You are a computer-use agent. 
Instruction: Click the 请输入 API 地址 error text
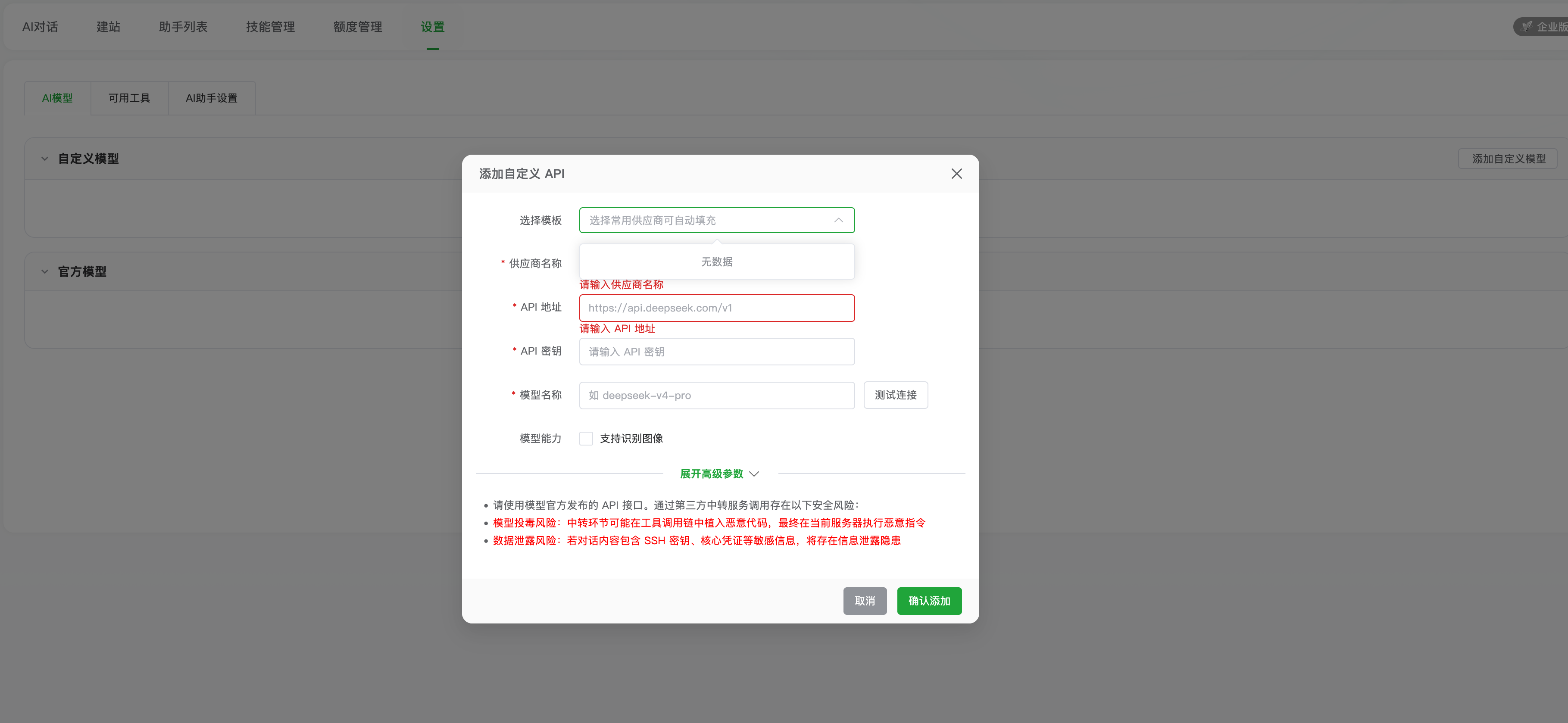[x=617, y=329]
